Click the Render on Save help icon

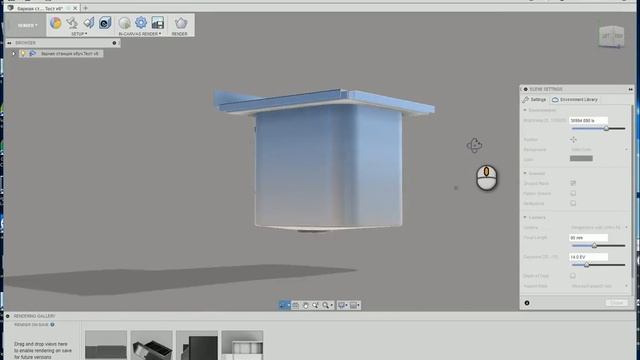click(52, 325)
